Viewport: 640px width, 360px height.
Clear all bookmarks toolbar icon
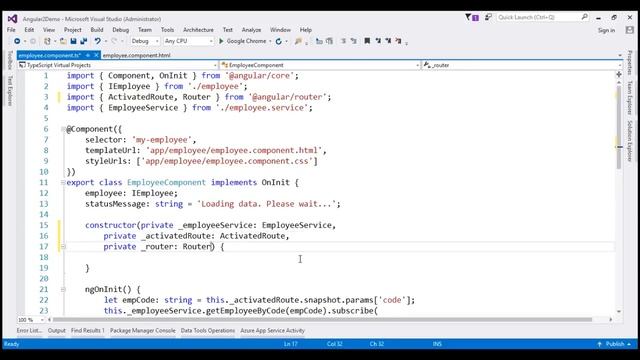pos(398,41)
